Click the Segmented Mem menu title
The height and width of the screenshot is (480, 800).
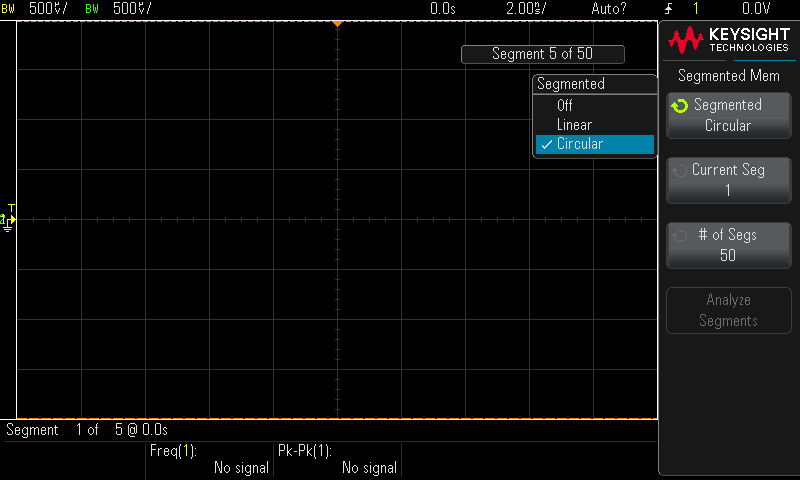(x=728, y=75)
